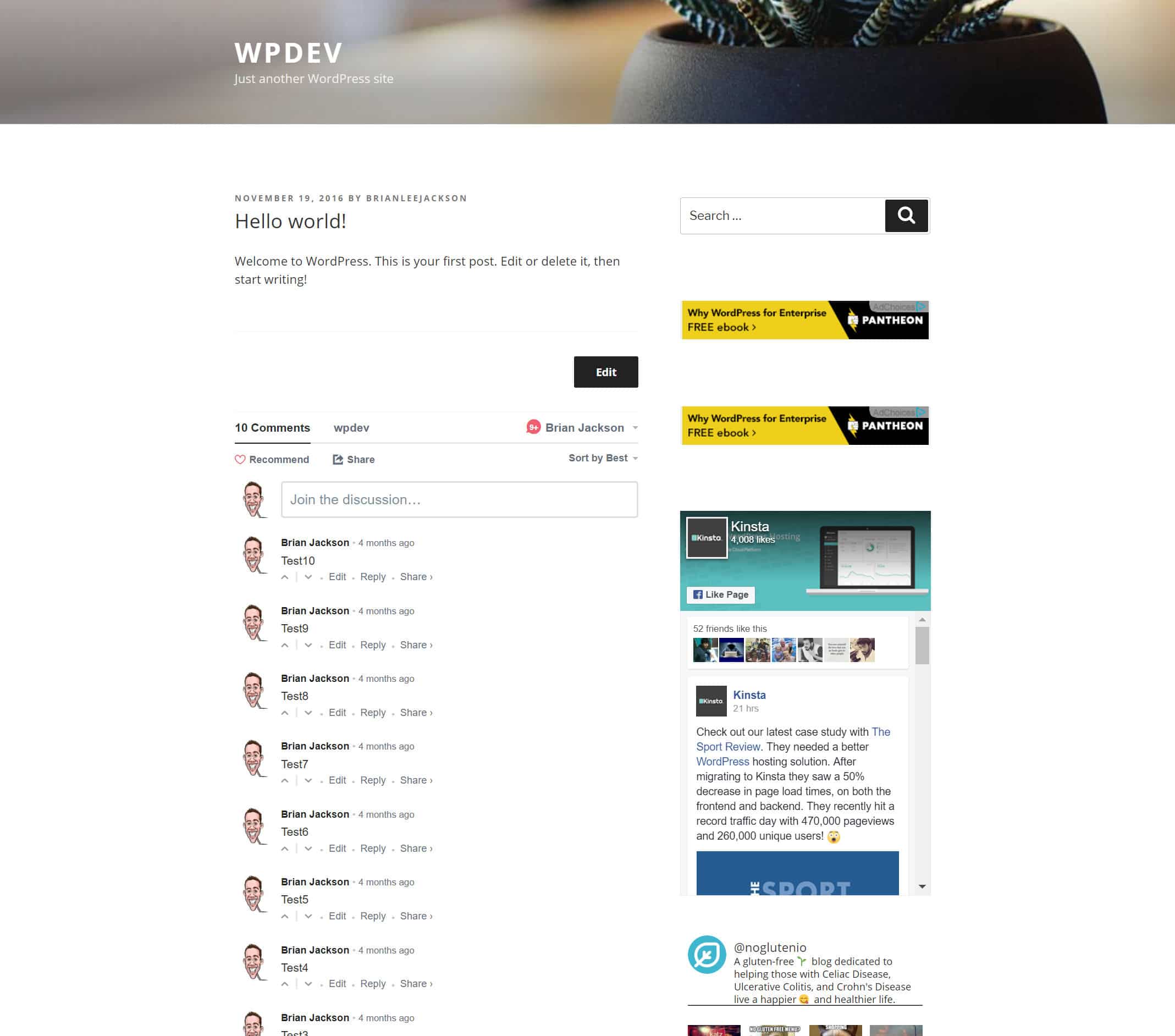The height and width of the screenshot is (1036, 1175).
Task: Click the @noglutenio Twitter profile icon
Action: coord(707,954)
